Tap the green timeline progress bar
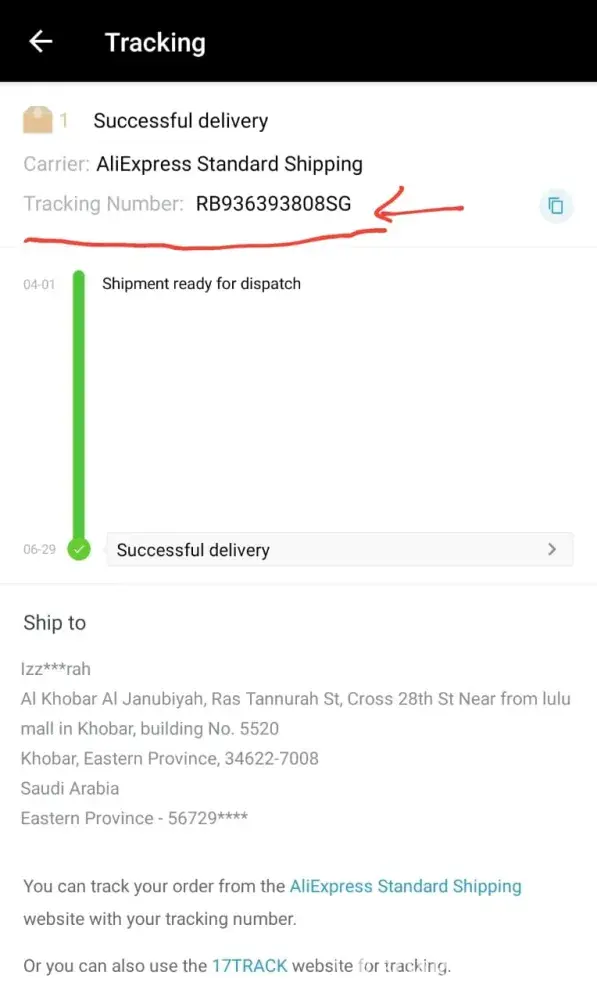Image resolution: width=597 pixels, height=1000 pixels. click(x=78, y=406)
